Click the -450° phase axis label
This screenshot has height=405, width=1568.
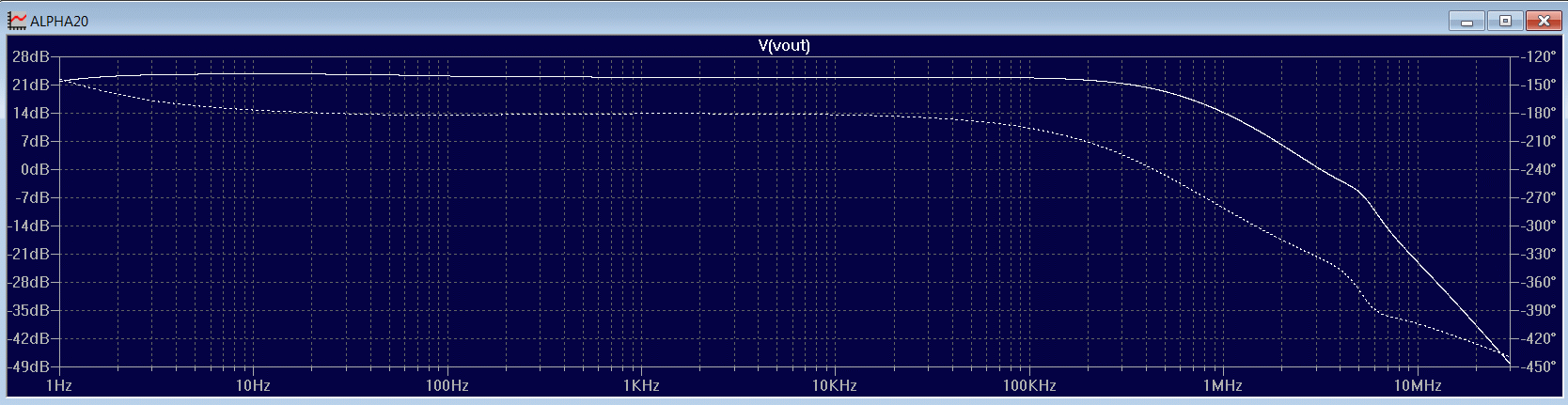(x=1539, y=366)
